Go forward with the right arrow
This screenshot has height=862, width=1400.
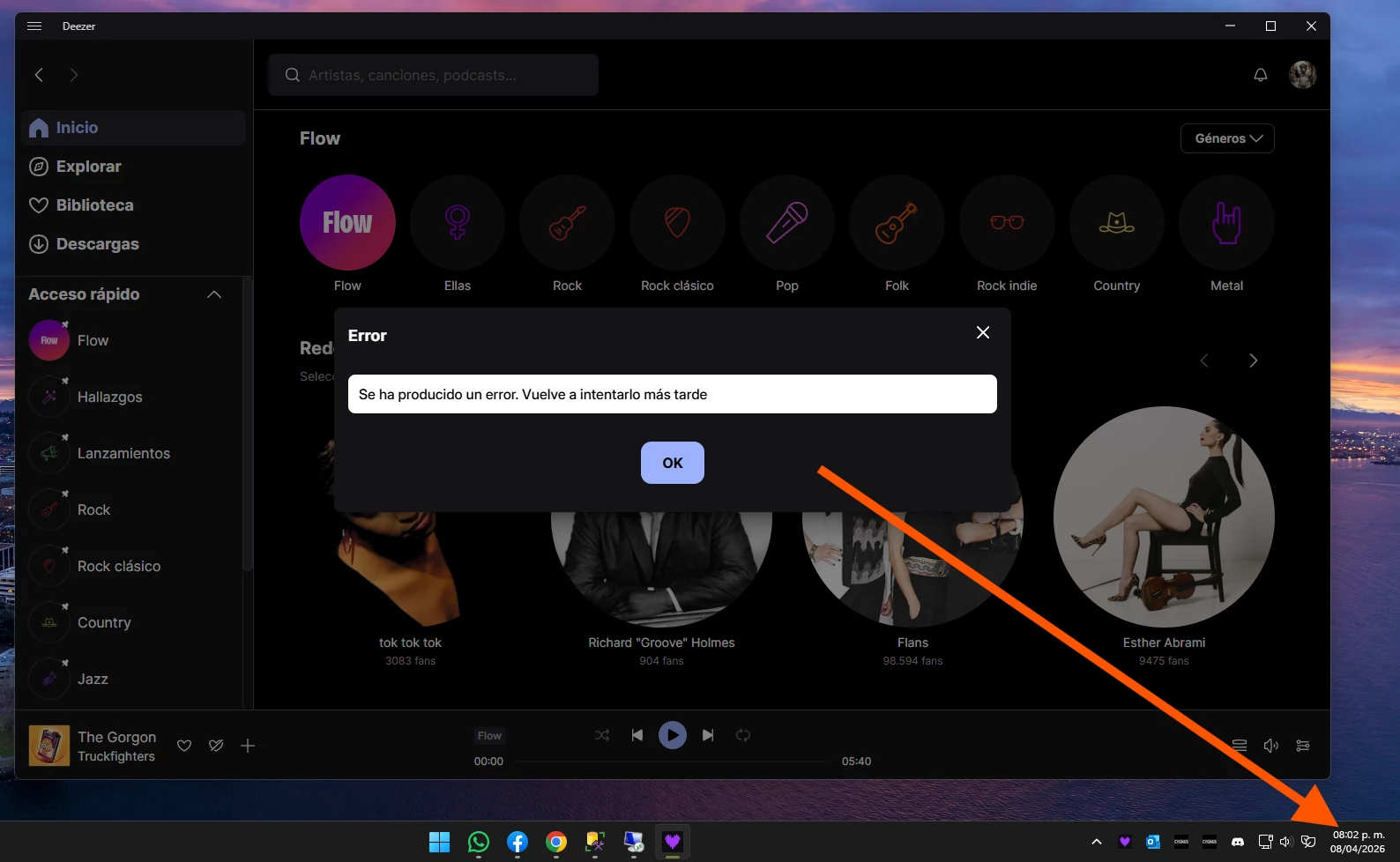coord(74,75)
